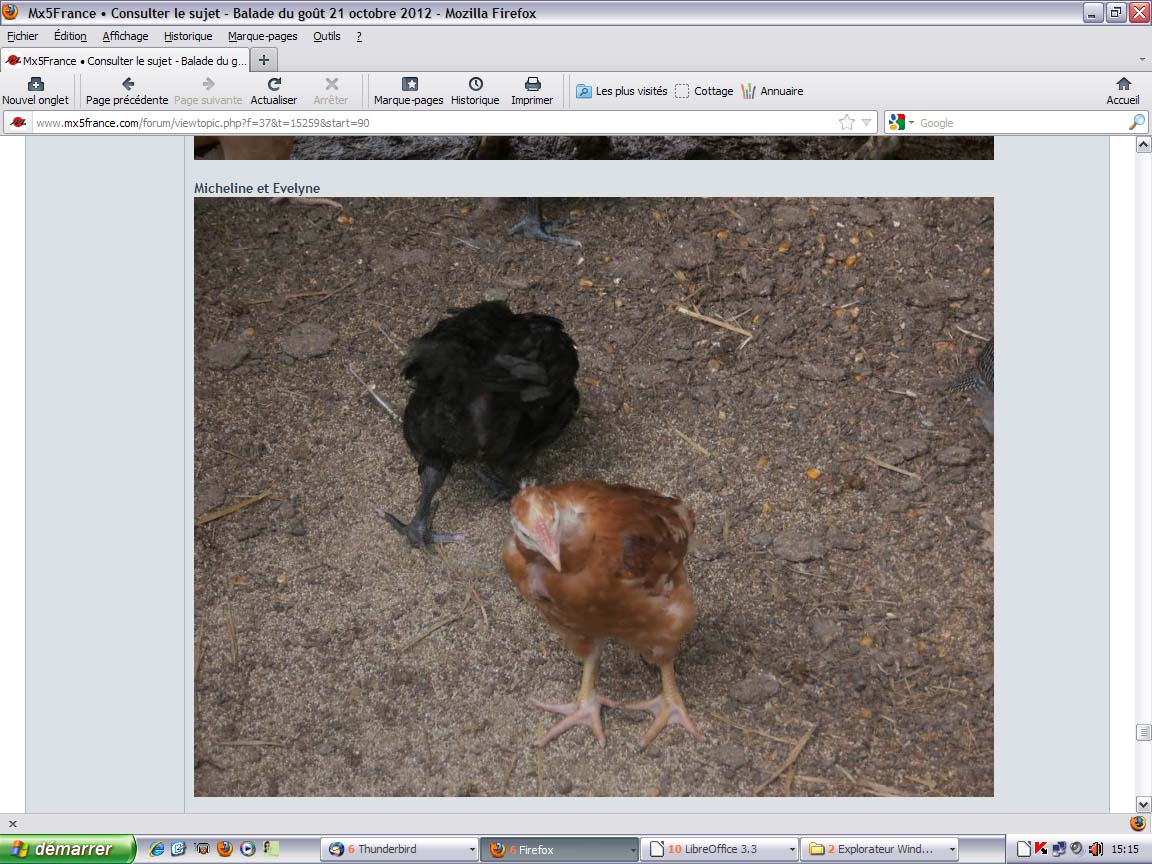Click Micheline et Evelyne caption text

click(256, 188)
